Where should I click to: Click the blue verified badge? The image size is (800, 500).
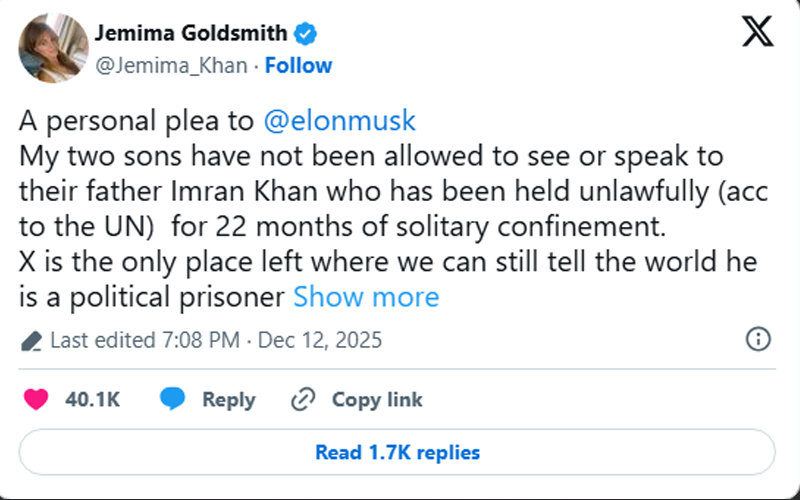(x=305, y=35)
